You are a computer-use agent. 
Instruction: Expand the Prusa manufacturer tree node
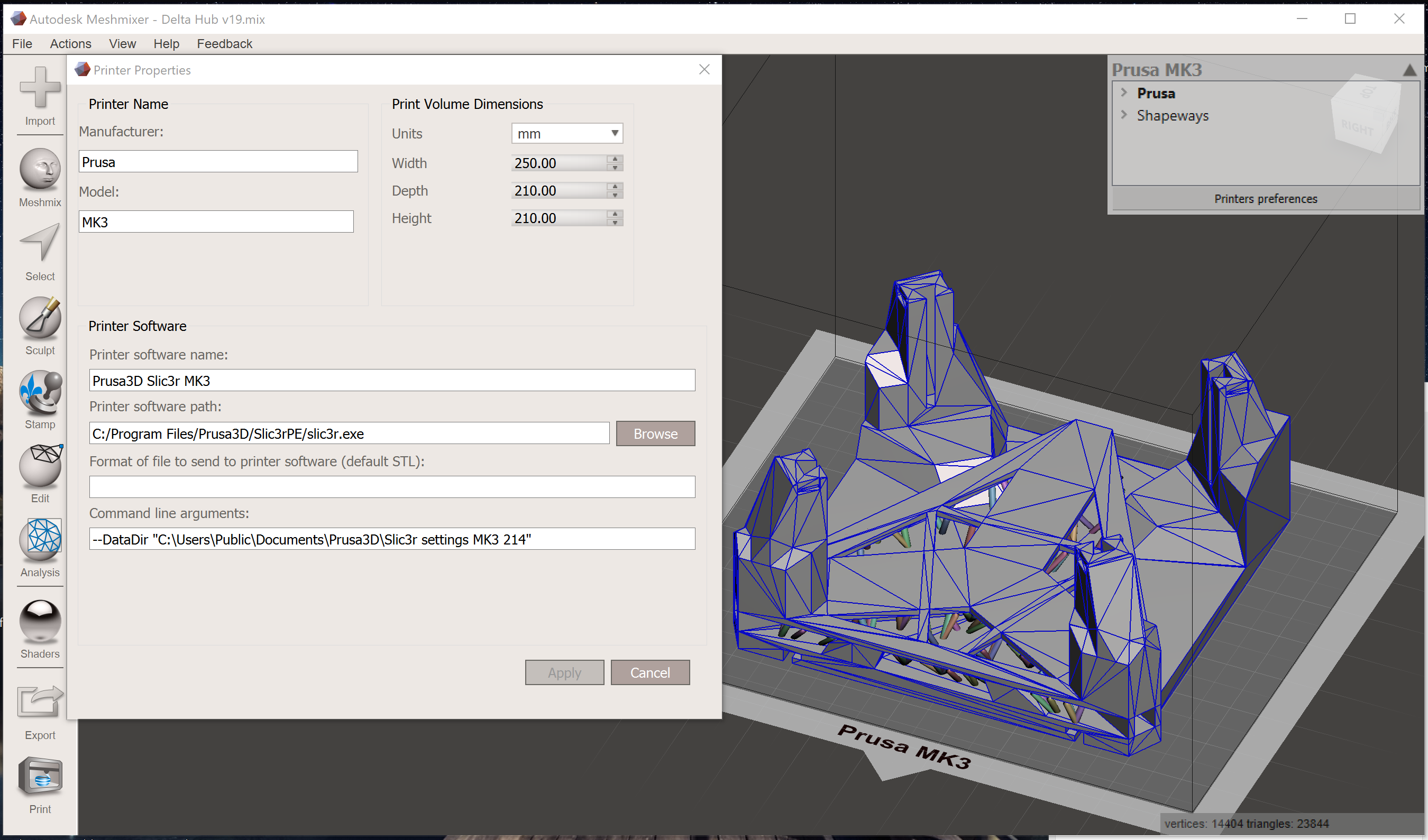1124,93
